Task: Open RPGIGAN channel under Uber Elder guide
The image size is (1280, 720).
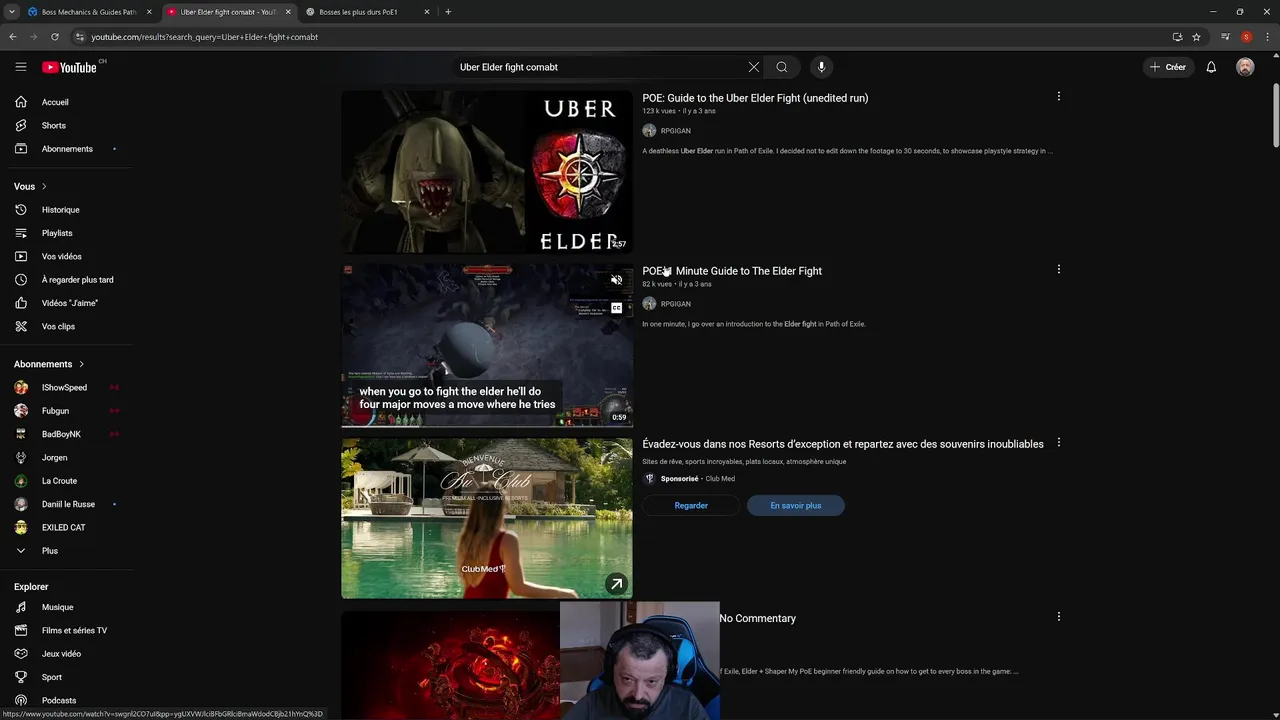Action: tap(675, 131)
